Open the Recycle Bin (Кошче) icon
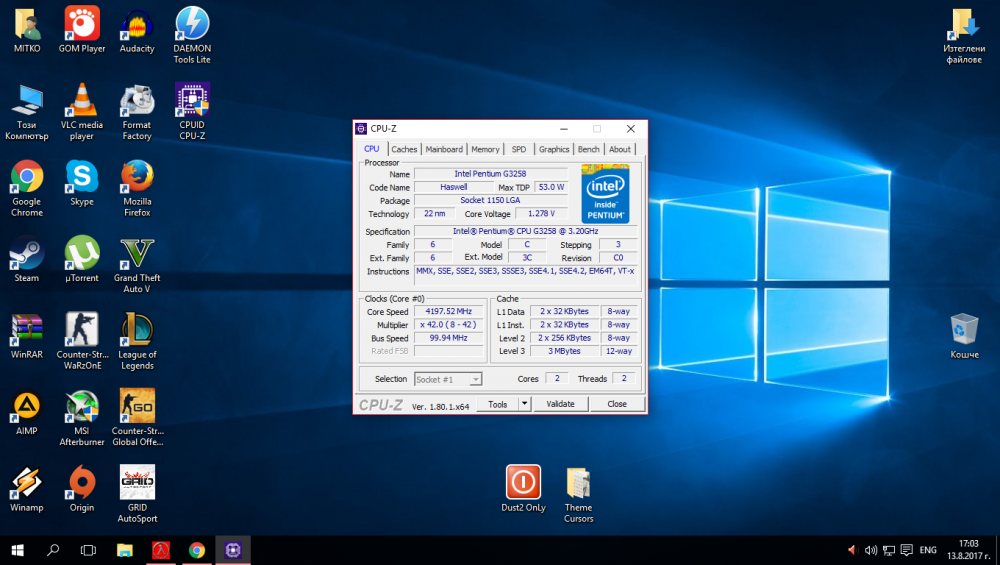The image size is (1000, 565). pyautogui.click(x=964, y=336)
